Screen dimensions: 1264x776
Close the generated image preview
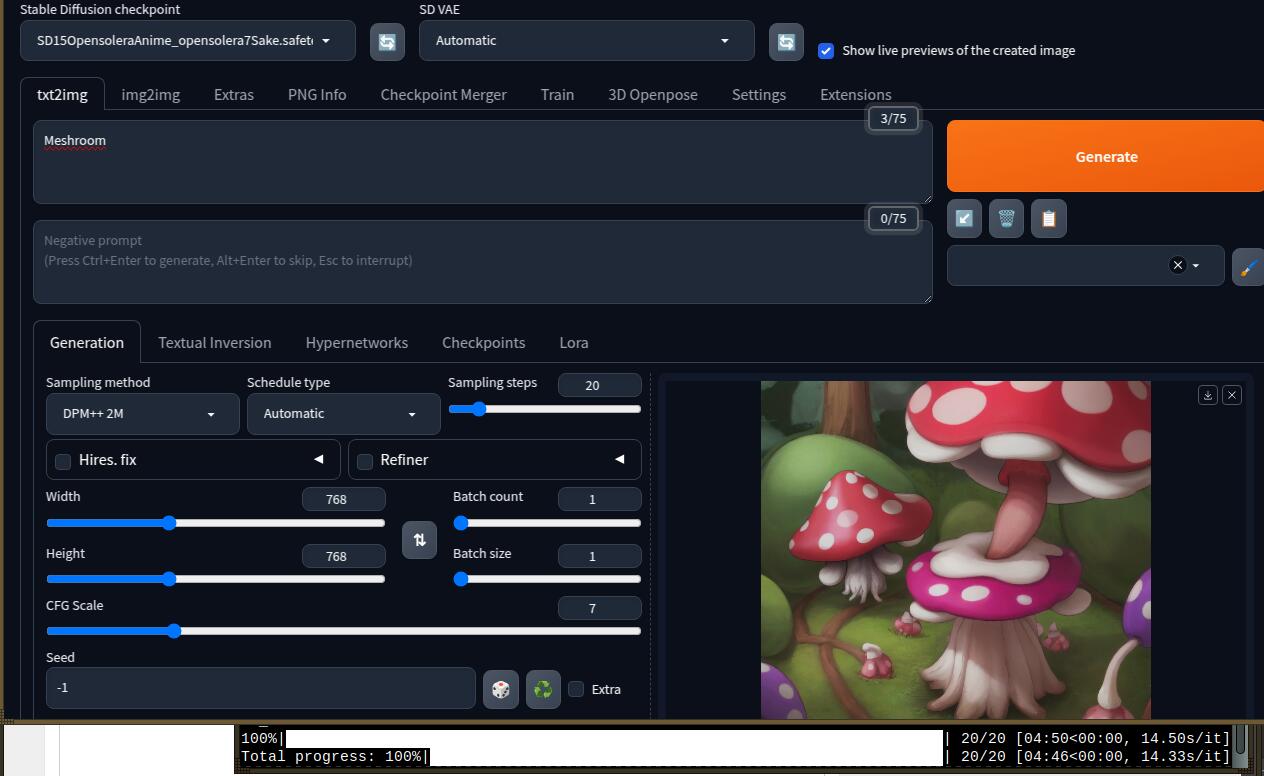(1232, 395)
